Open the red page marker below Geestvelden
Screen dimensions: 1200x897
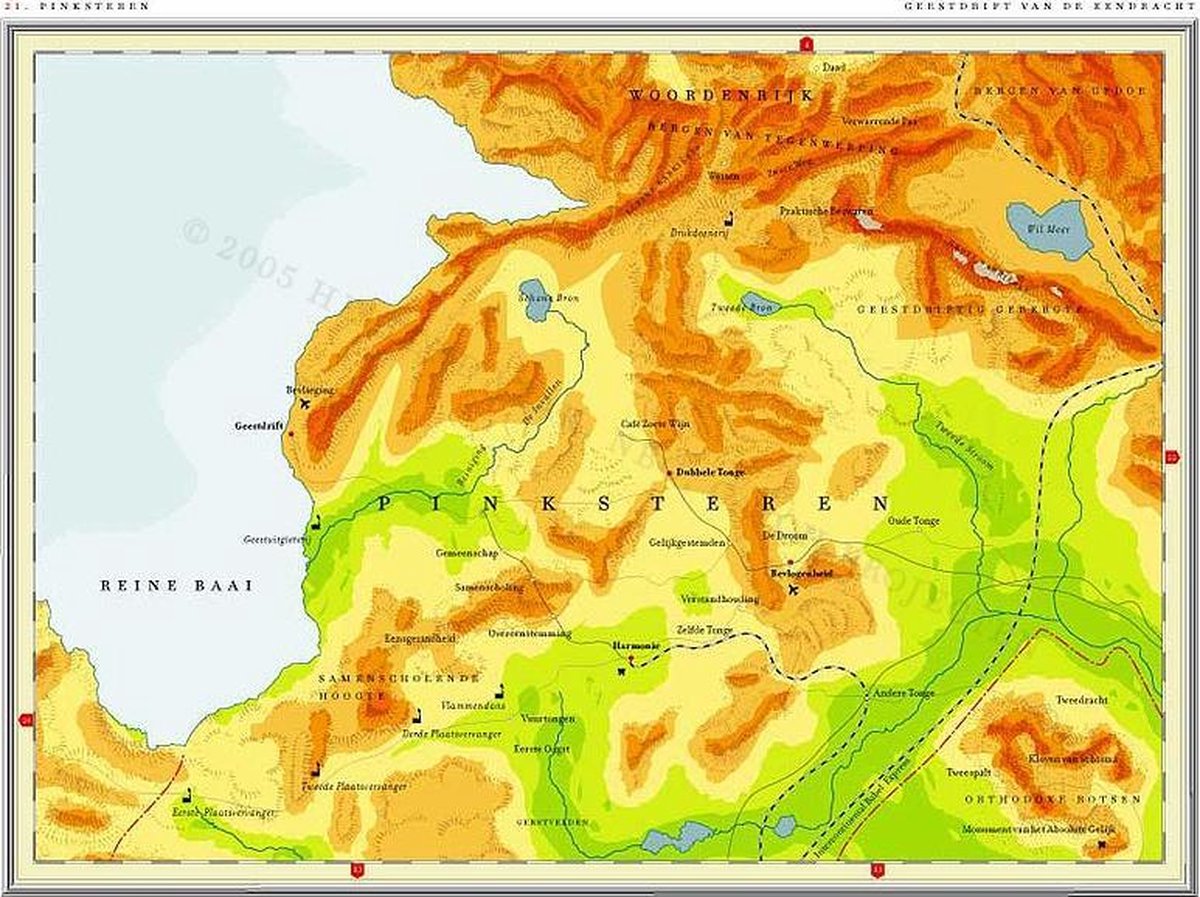357,870
